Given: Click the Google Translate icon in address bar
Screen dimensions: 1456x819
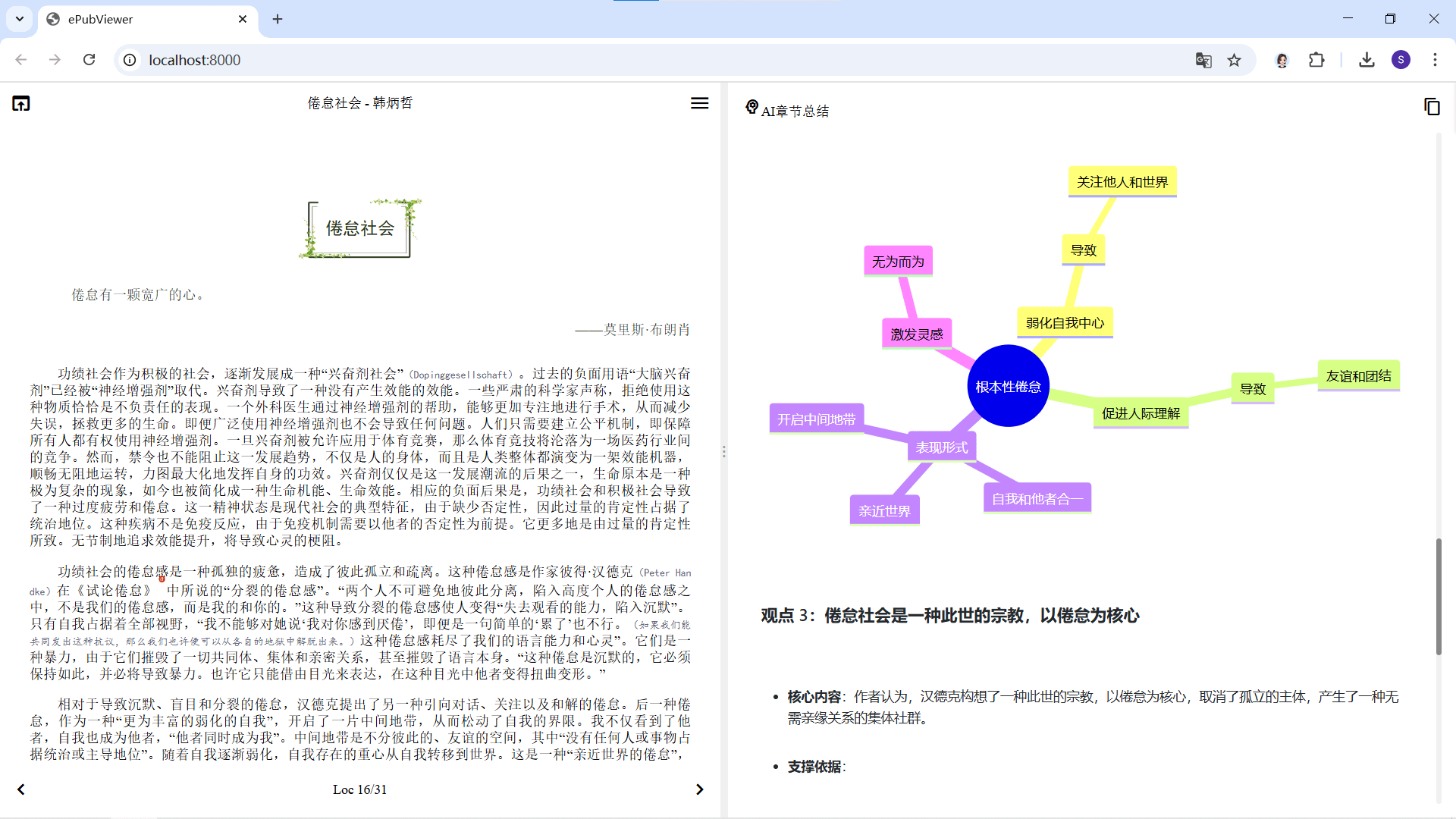Looking at the screenshot, I should pyautogui.click(x=1203, y=60).
